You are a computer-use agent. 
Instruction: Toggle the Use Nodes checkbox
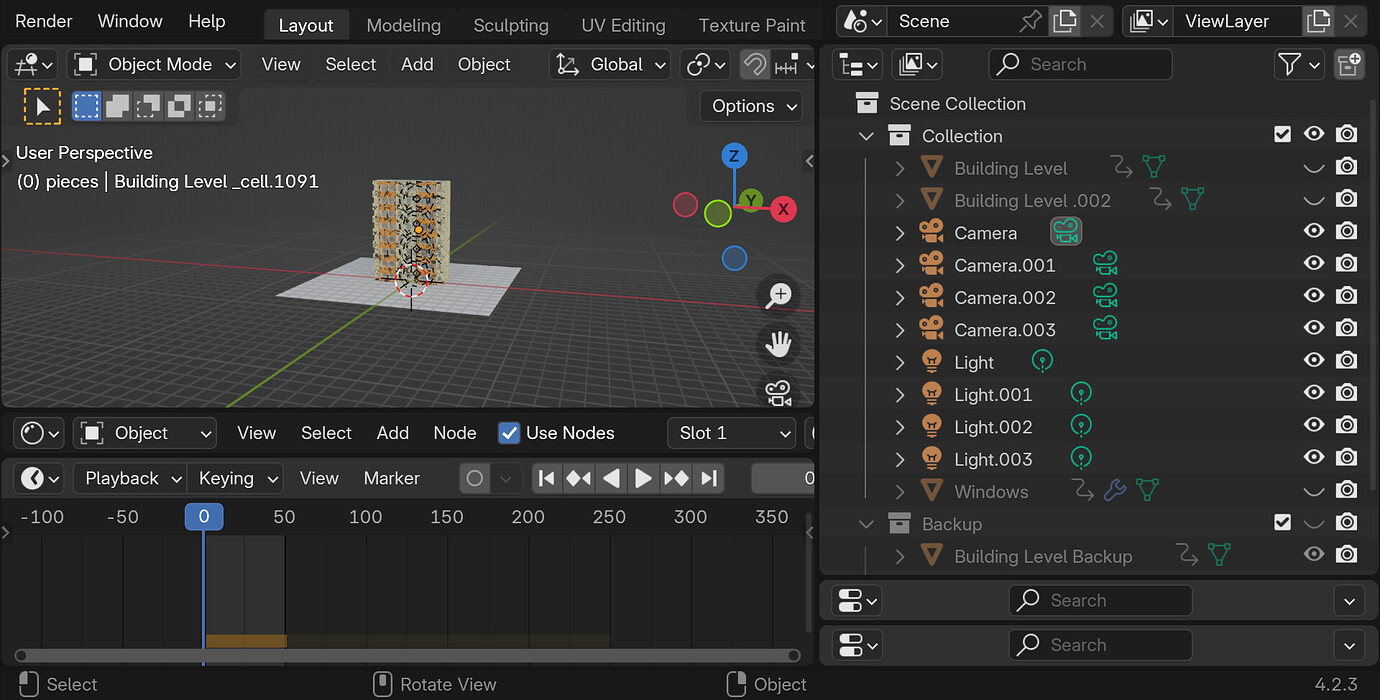pyautogui.click(x=509, y=433)
